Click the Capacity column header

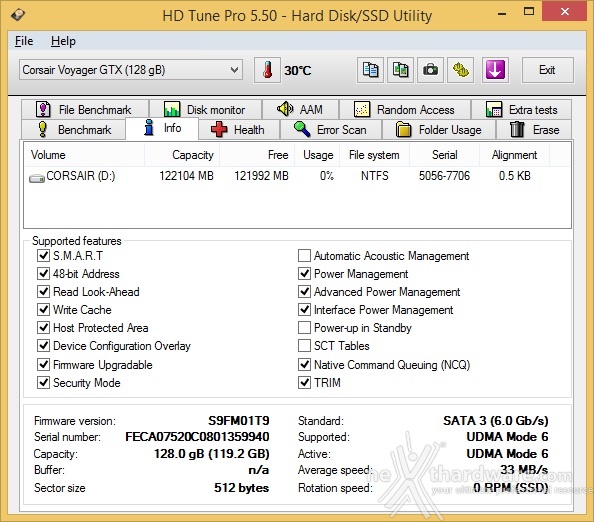(x=181, y=155)
